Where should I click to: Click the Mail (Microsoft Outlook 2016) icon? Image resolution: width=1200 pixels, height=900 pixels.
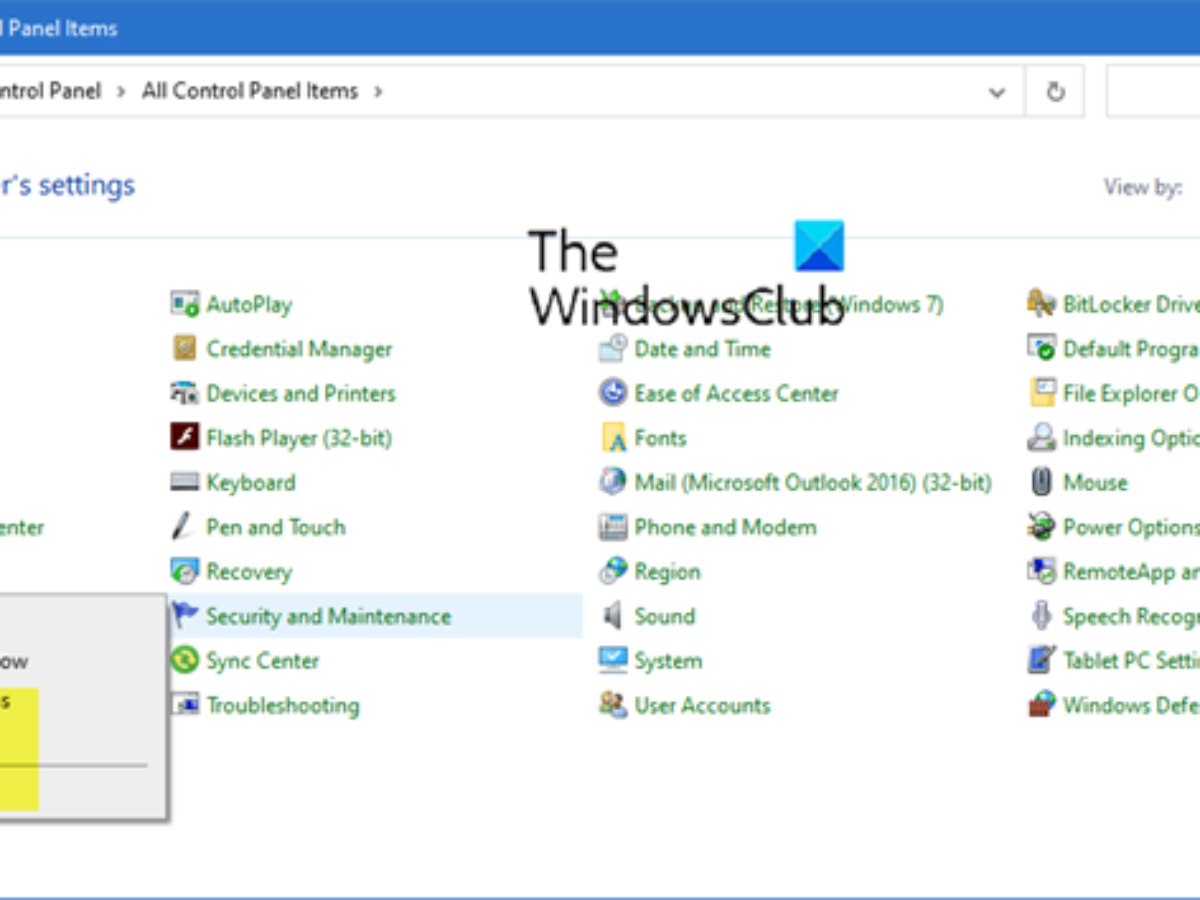tap(612, 482)
